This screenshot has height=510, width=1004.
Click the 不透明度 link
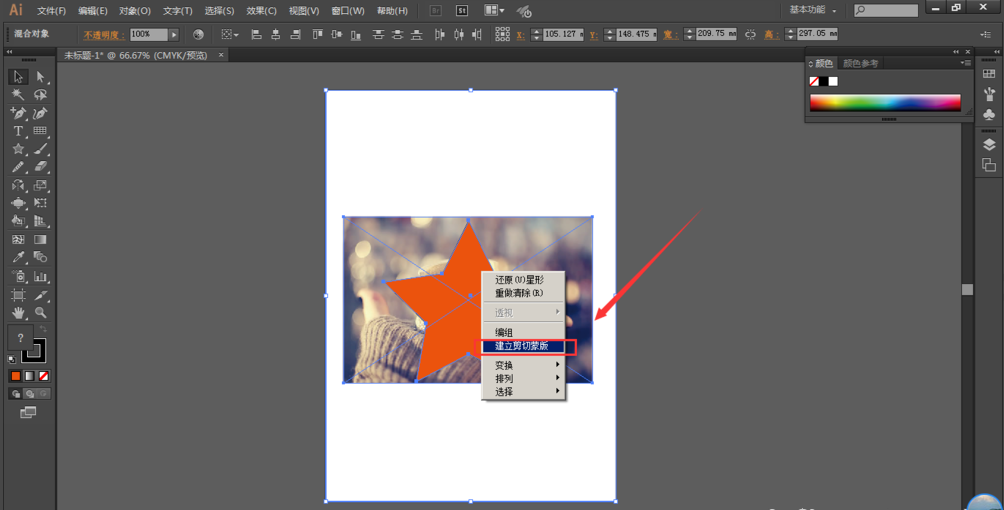pyautogui.click(x=104, y=35)
